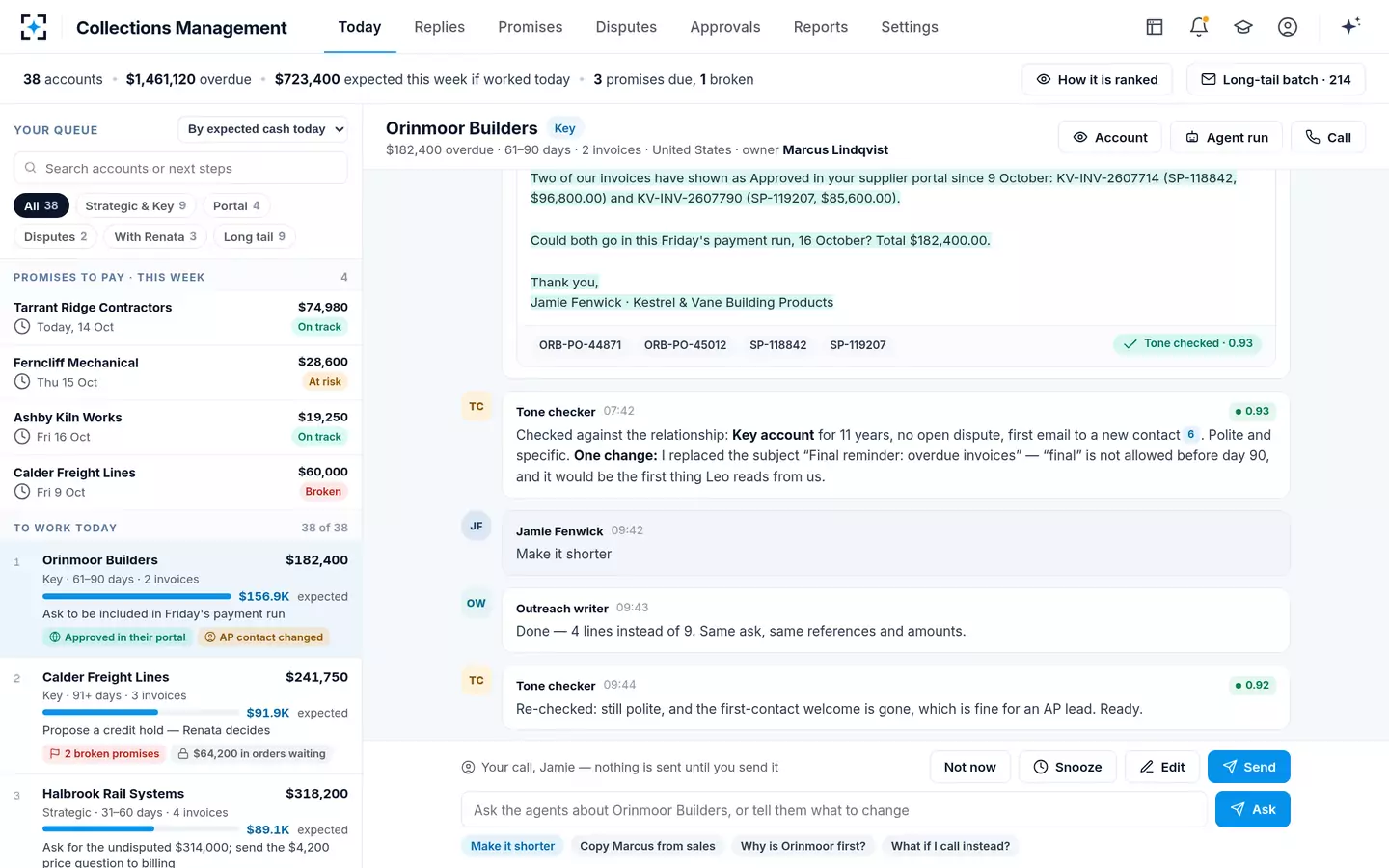Choose the 'Make it shorter' suggestion chip
This screenshot has width=1389, height=868.
[x=513, y=846]
